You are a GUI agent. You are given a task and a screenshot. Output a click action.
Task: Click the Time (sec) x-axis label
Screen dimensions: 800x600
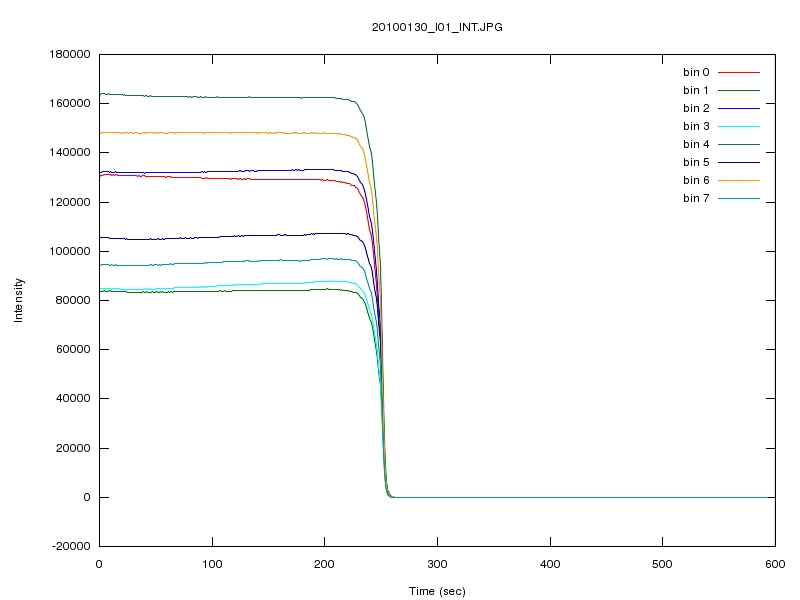click(437, 591)
